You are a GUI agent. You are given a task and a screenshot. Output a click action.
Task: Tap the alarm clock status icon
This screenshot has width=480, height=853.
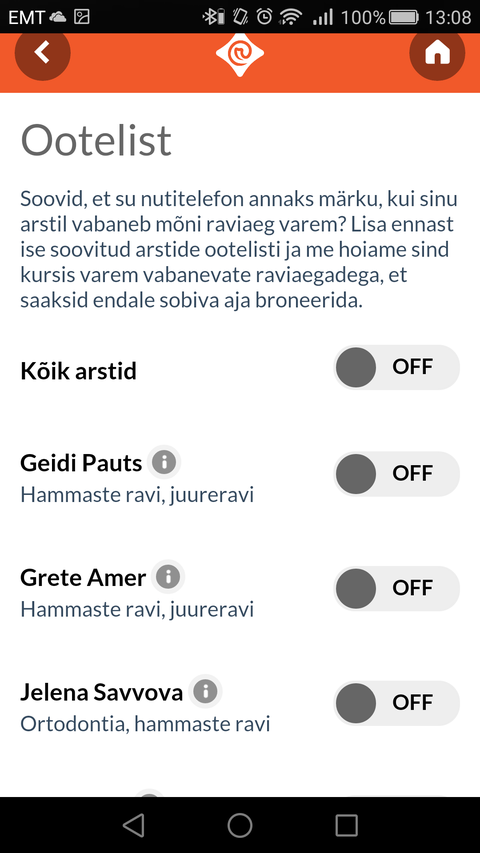pos(264,17)
